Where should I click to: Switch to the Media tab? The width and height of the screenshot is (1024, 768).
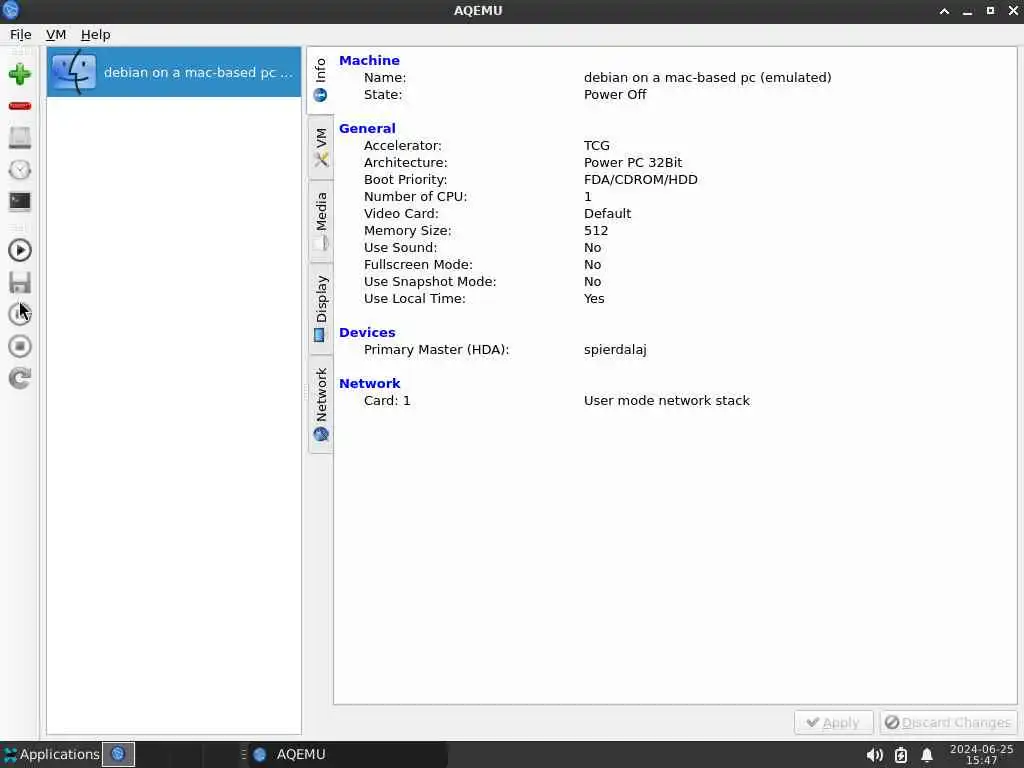pyautogui.click(x=321, y=221)
